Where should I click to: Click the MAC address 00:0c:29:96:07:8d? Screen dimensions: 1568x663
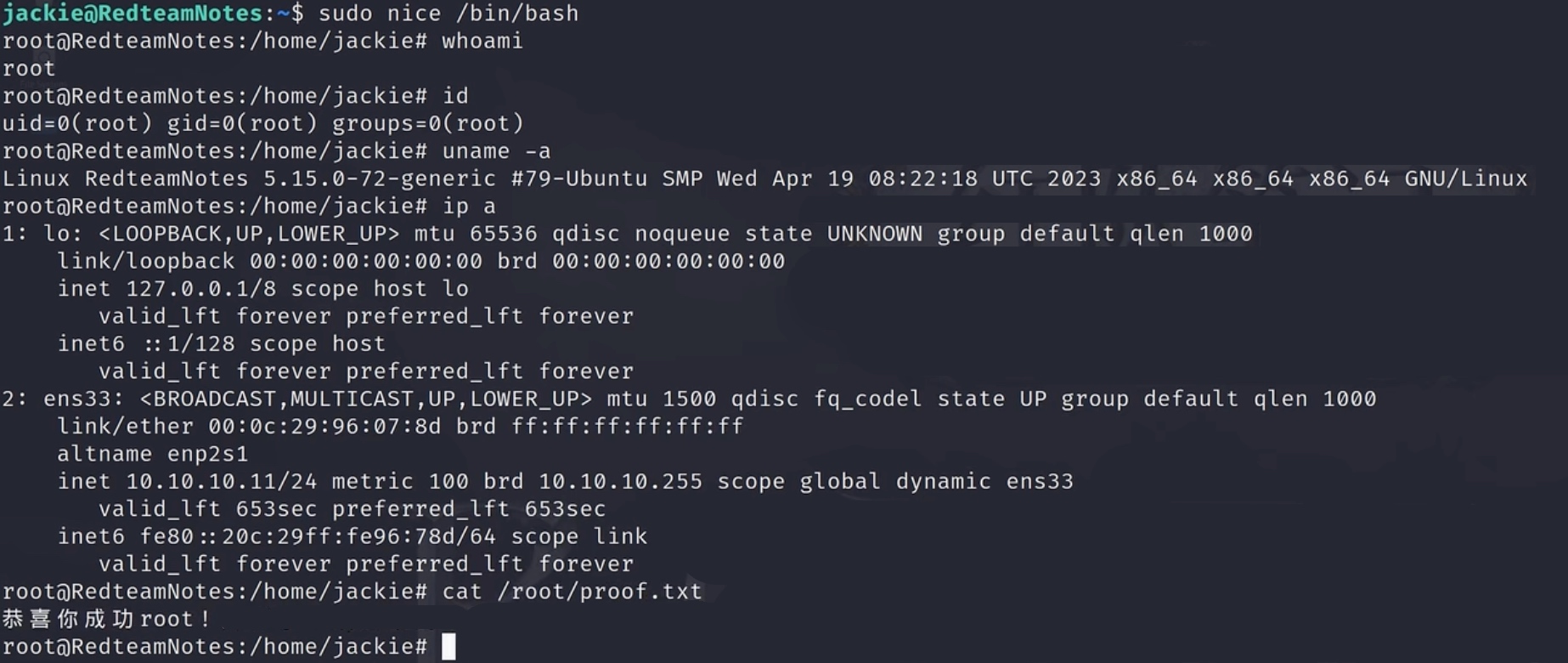tap(324, 427)
